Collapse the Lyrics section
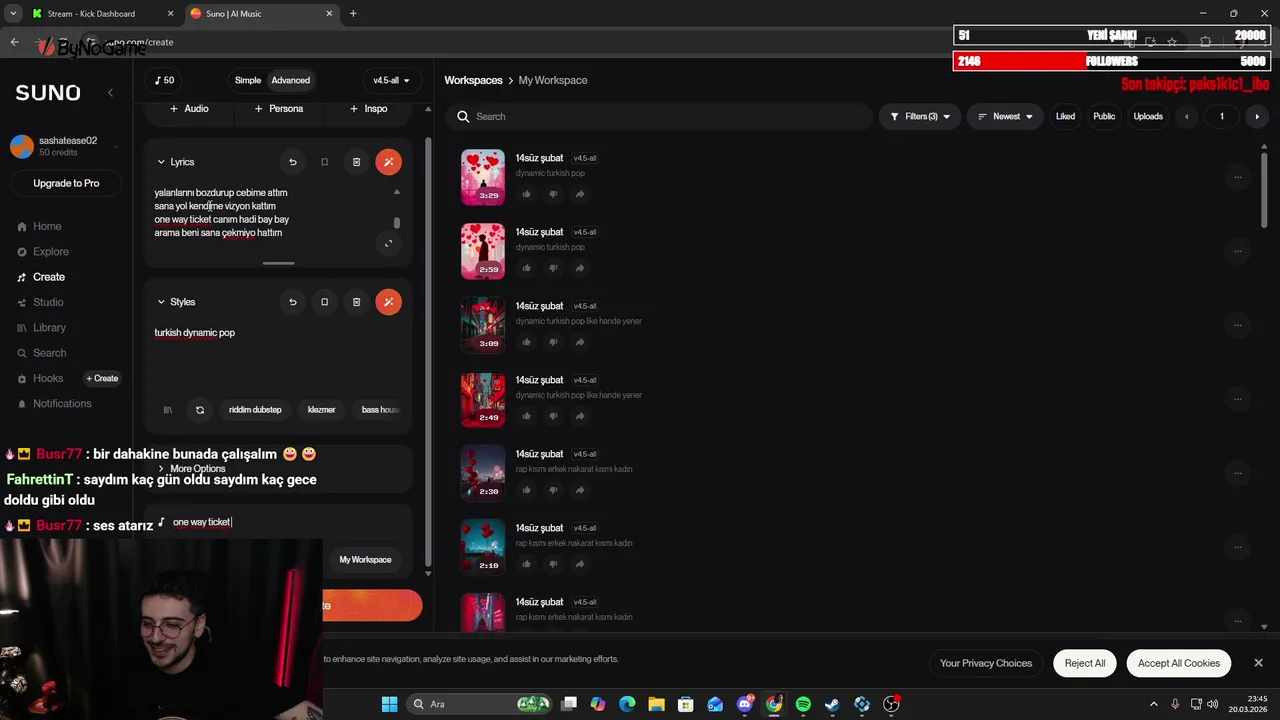Image resolution: width=1280 pixels, height=720 pixels. [x=161, y=162]
